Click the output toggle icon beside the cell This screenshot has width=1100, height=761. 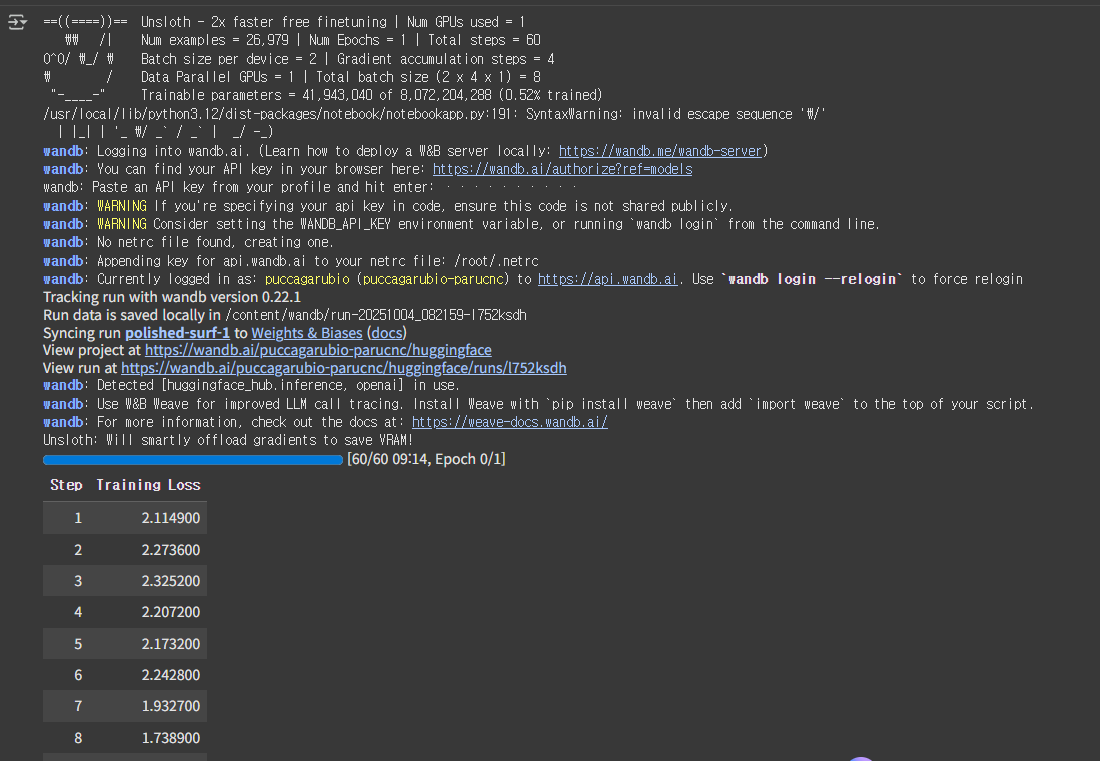point(17,22)
